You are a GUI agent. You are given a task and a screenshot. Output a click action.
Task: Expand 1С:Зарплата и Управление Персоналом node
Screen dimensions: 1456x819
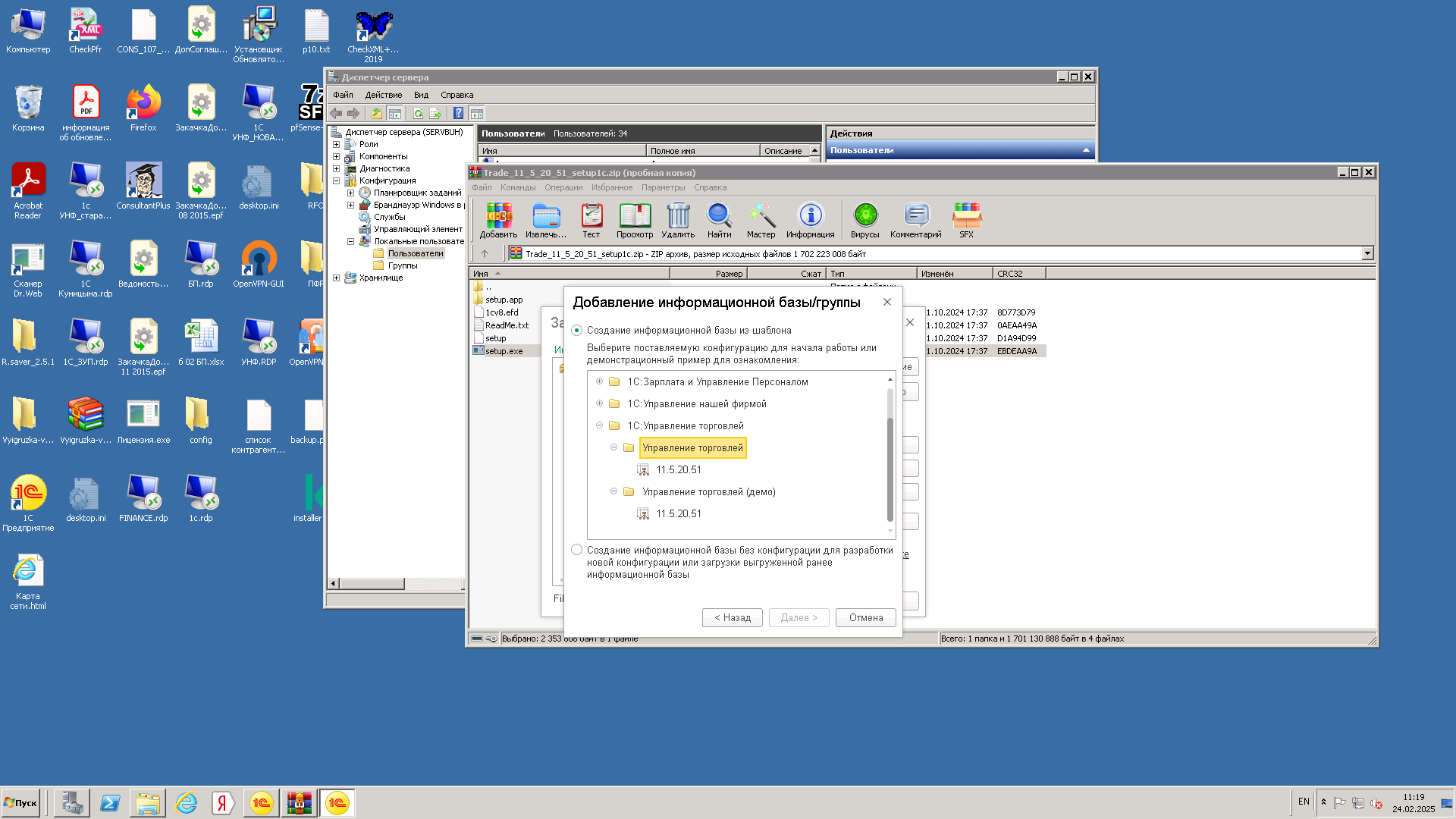(x=599, y=381)
